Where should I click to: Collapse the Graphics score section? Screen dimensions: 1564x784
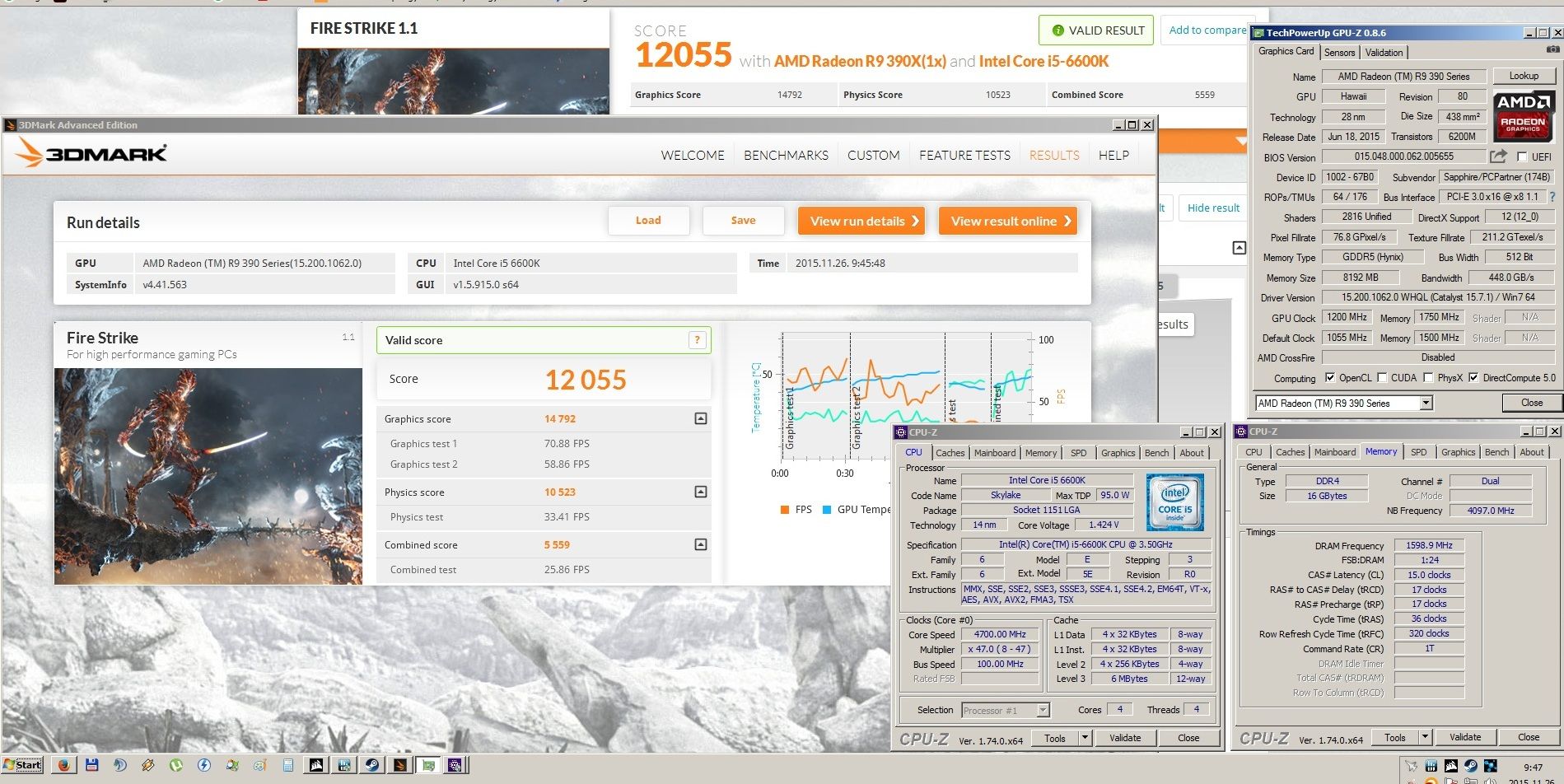(x=701, y=418)
